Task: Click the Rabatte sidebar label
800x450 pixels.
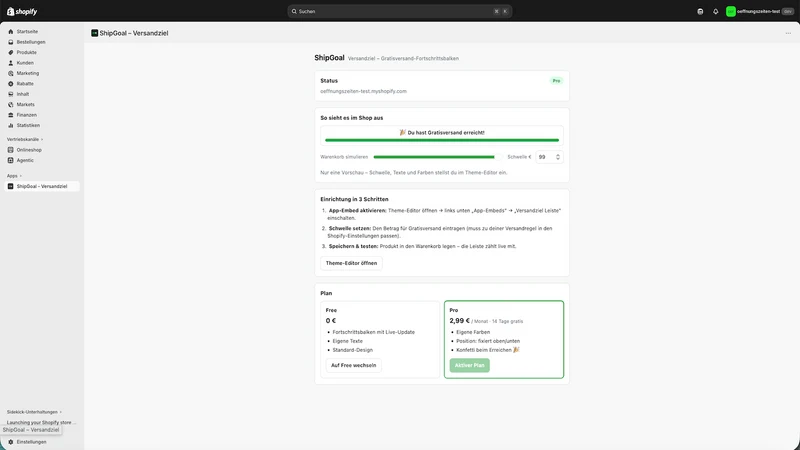Action: (x=25, y=84)
